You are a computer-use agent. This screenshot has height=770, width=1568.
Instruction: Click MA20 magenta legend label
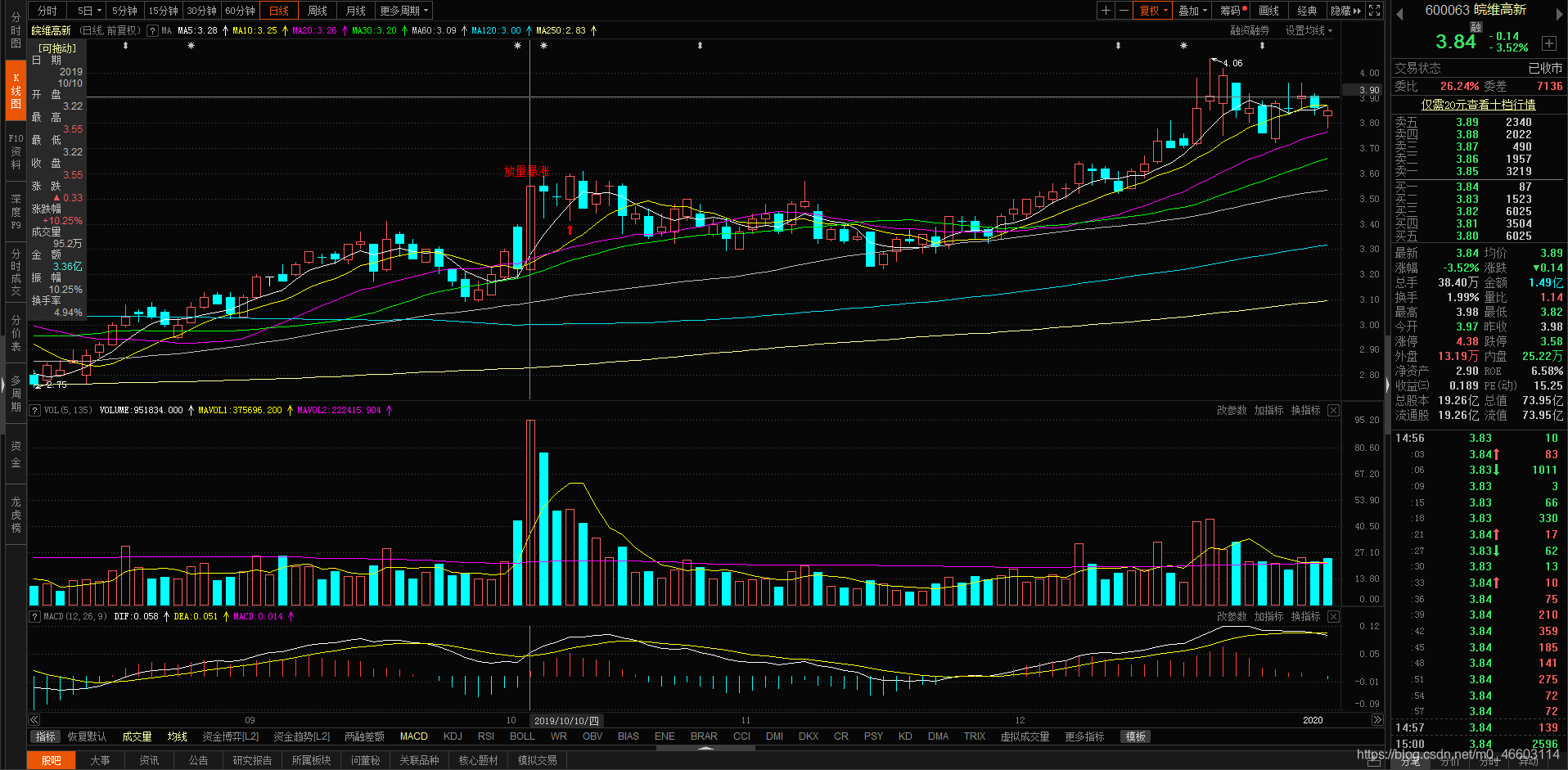pos(314,30)
